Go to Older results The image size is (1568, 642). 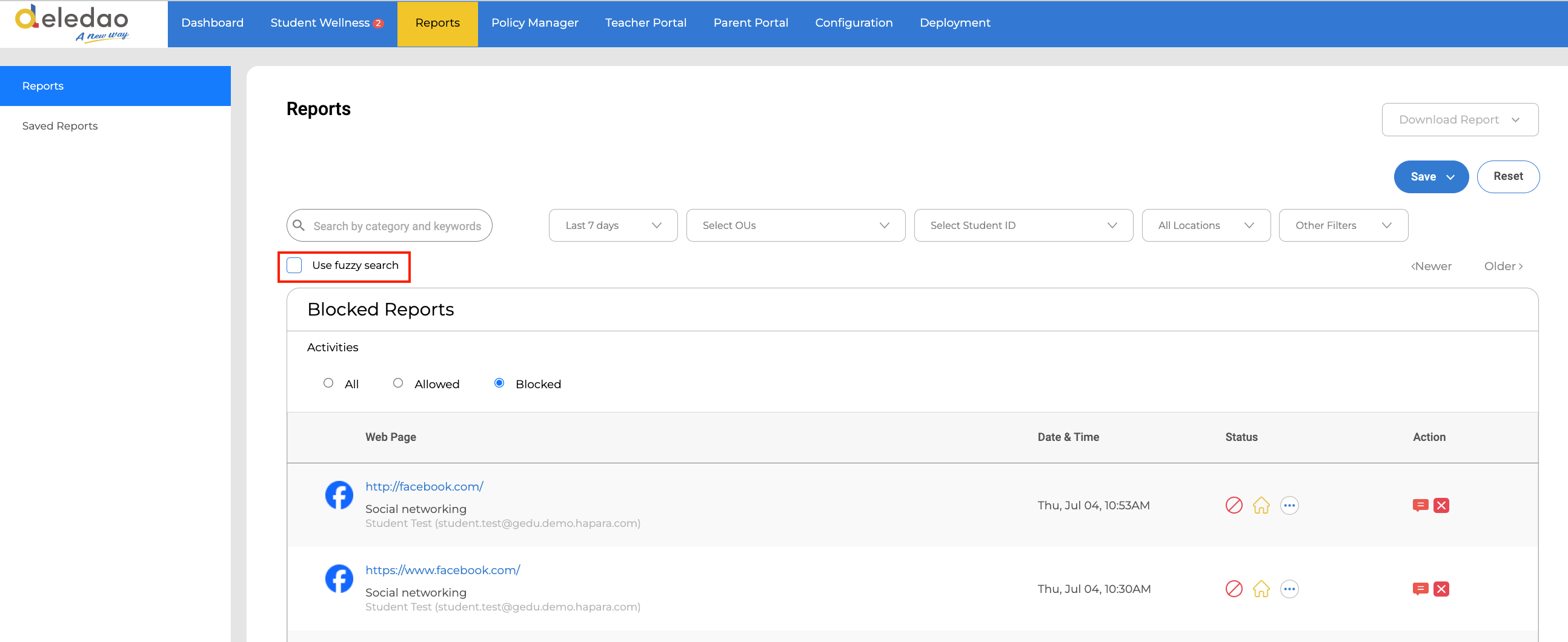click(1504, 266)
